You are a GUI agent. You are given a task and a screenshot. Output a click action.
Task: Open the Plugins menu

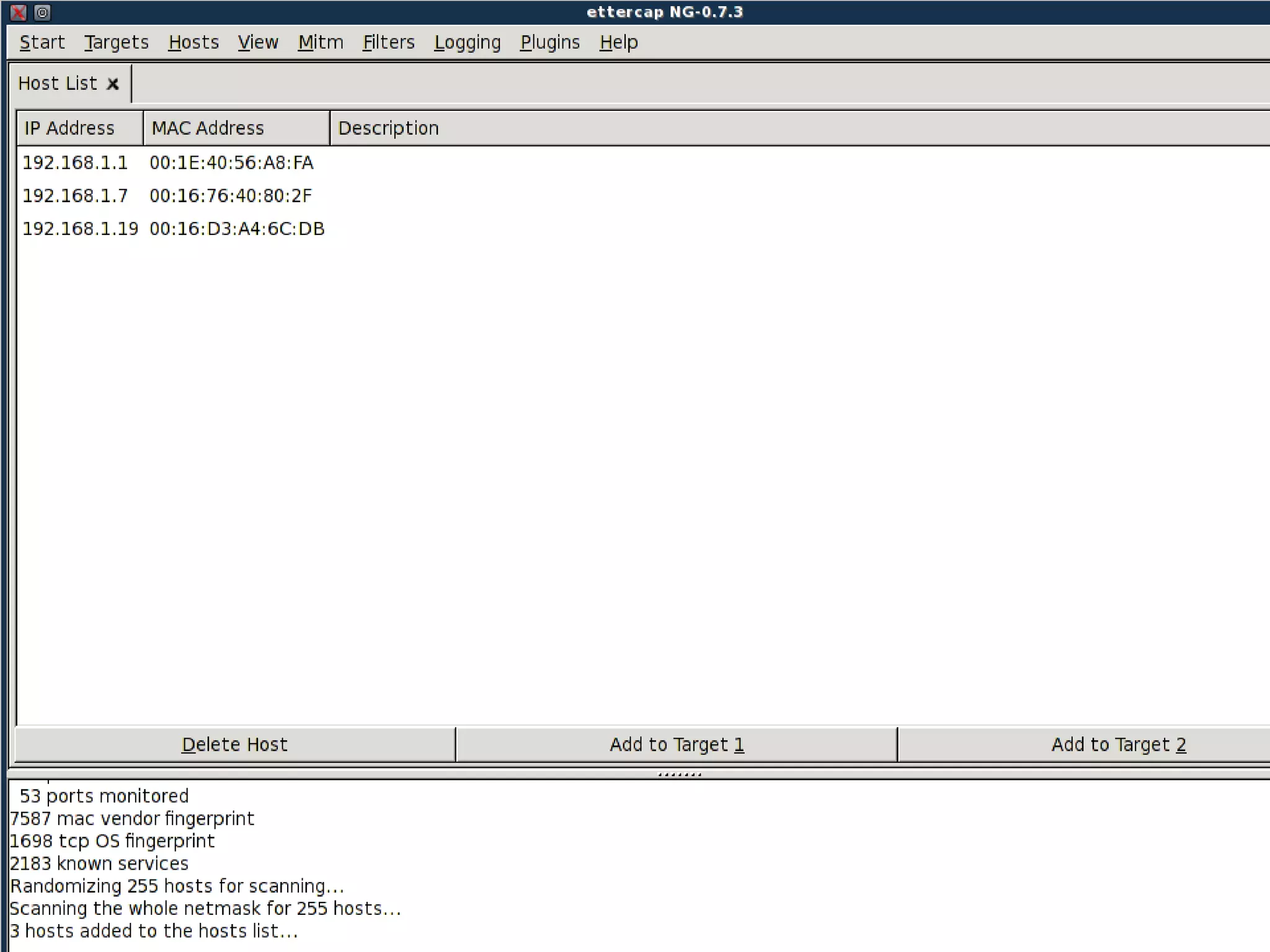coord(550,42)
